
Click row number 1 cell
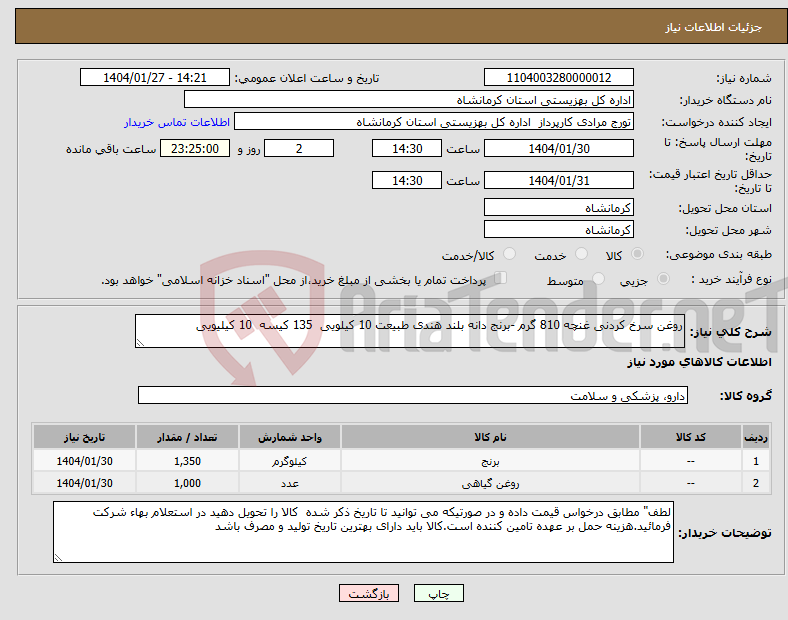click(x=756, y=461)
